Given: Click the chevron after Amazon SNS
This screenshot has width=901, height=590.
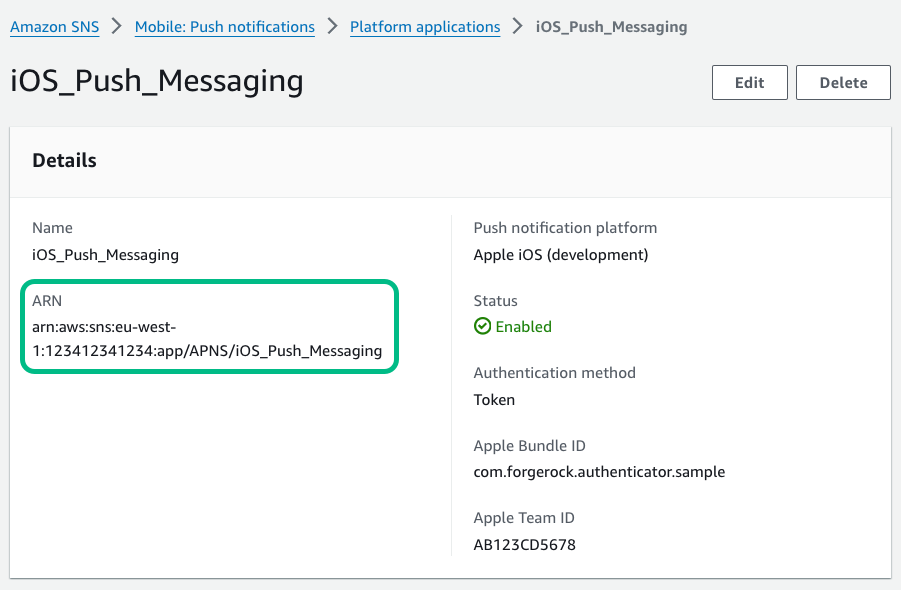Looking at the screenshot, I should (118, 27).
